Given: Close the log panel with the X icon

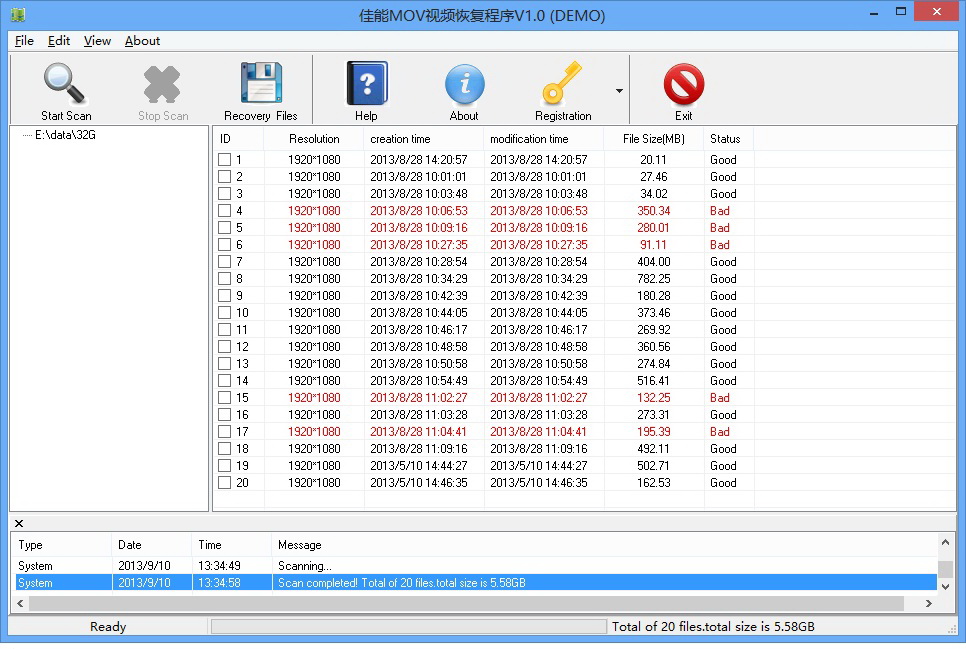Looking at the screenshot, I should tap(19, 523).
